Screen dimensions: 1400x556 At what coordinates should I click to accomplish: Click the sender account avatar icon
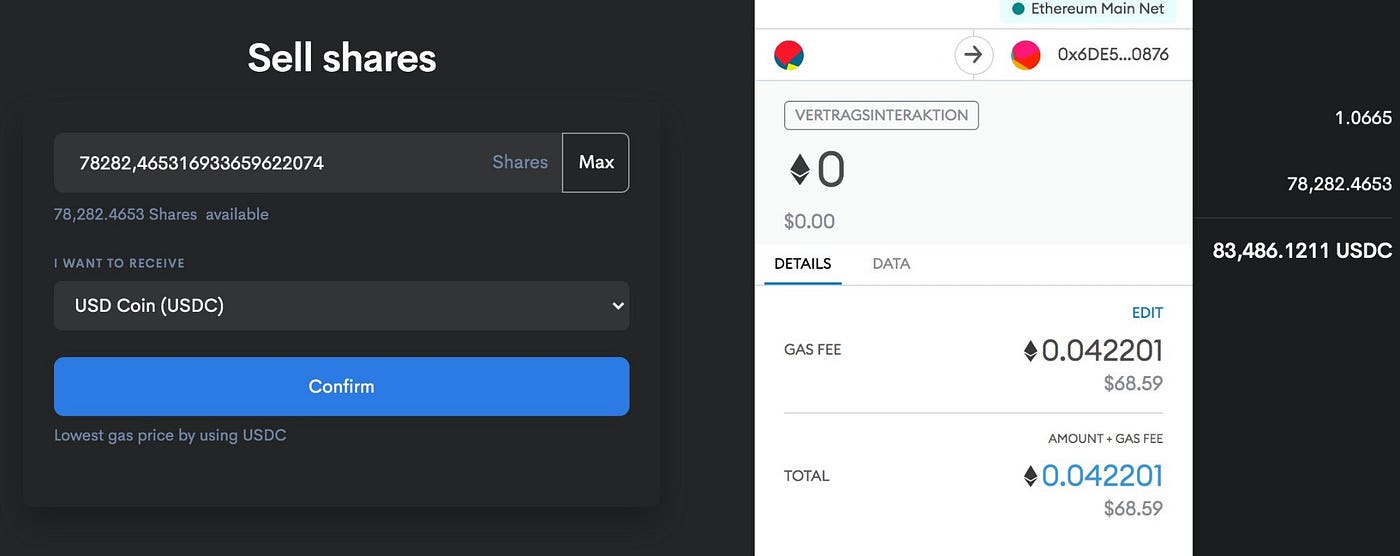pos(789,55)
